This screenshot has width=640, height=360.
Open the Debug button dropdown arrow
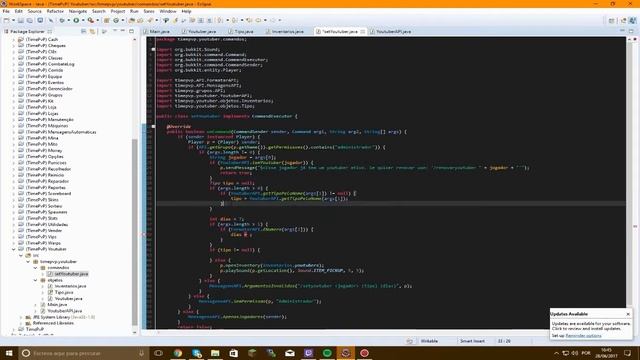point(68,20)
